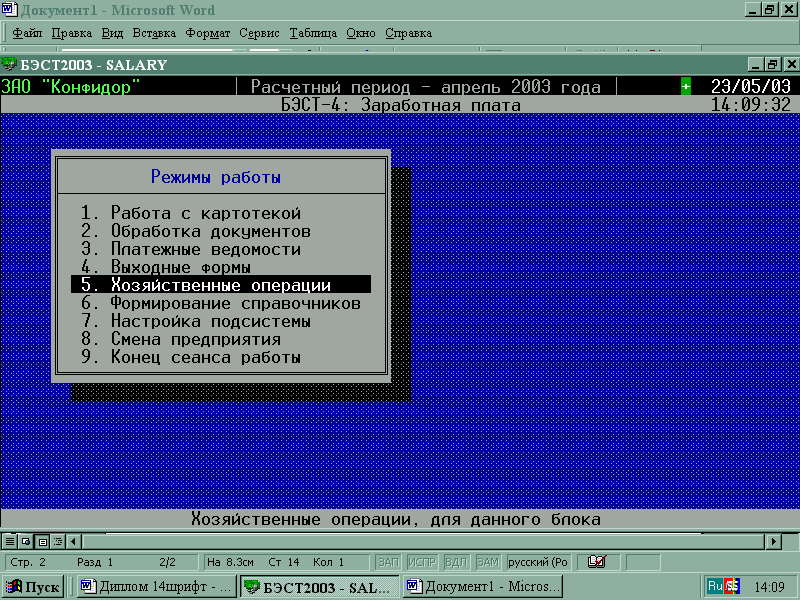Click the БЭСТ2003 app icon in its title bar

9,64
